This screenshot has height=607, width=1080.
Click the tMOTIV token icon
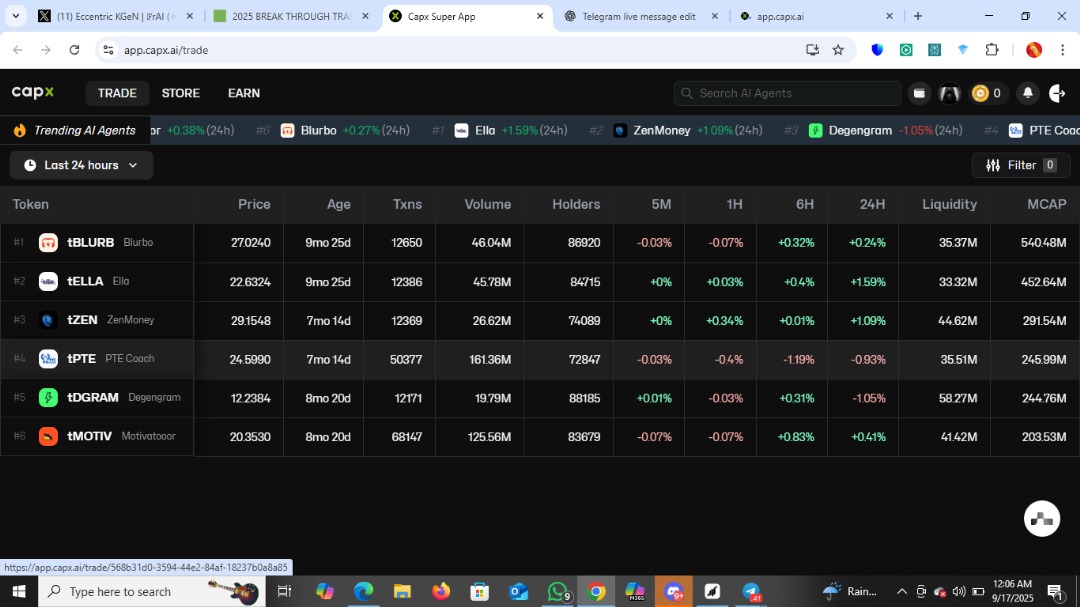click(x=48, y=436)
